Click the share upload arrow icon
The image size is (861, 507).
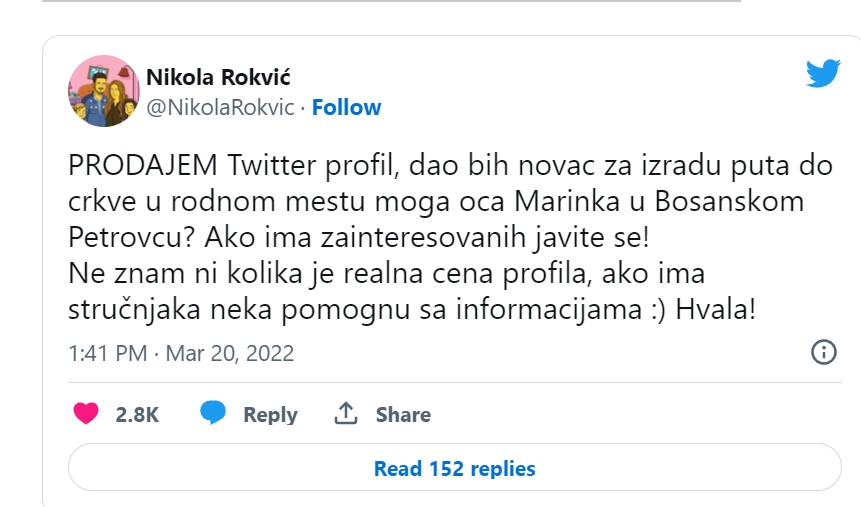tap(346, 414)
